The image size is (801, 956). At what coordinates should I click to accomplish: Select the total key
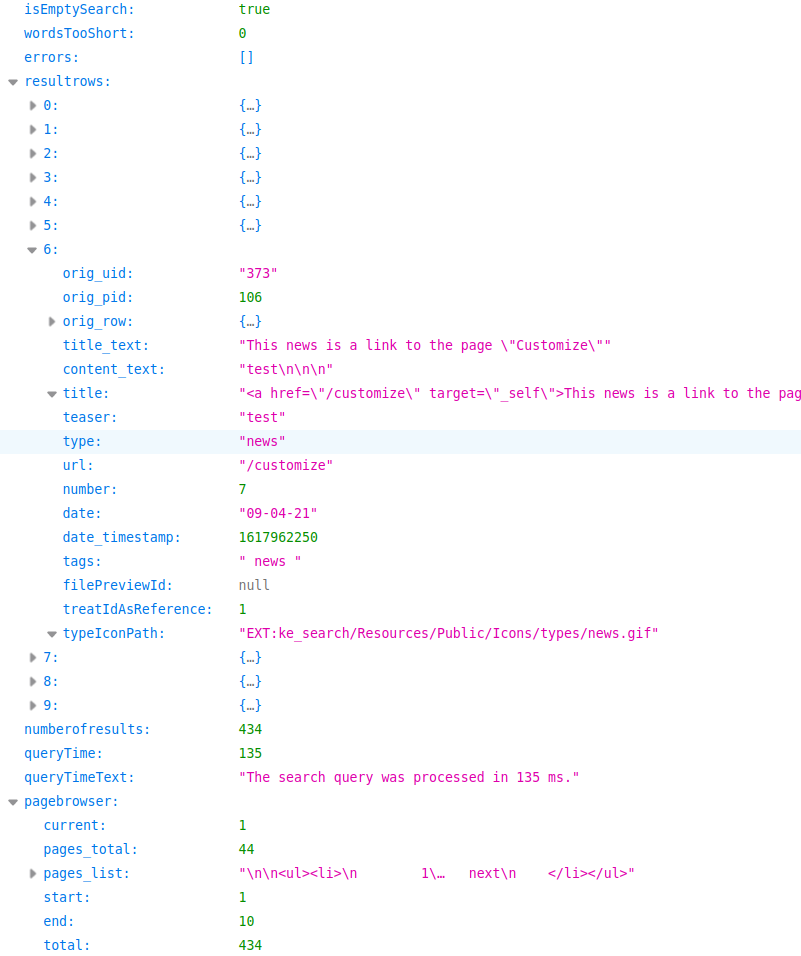point(67,946)
